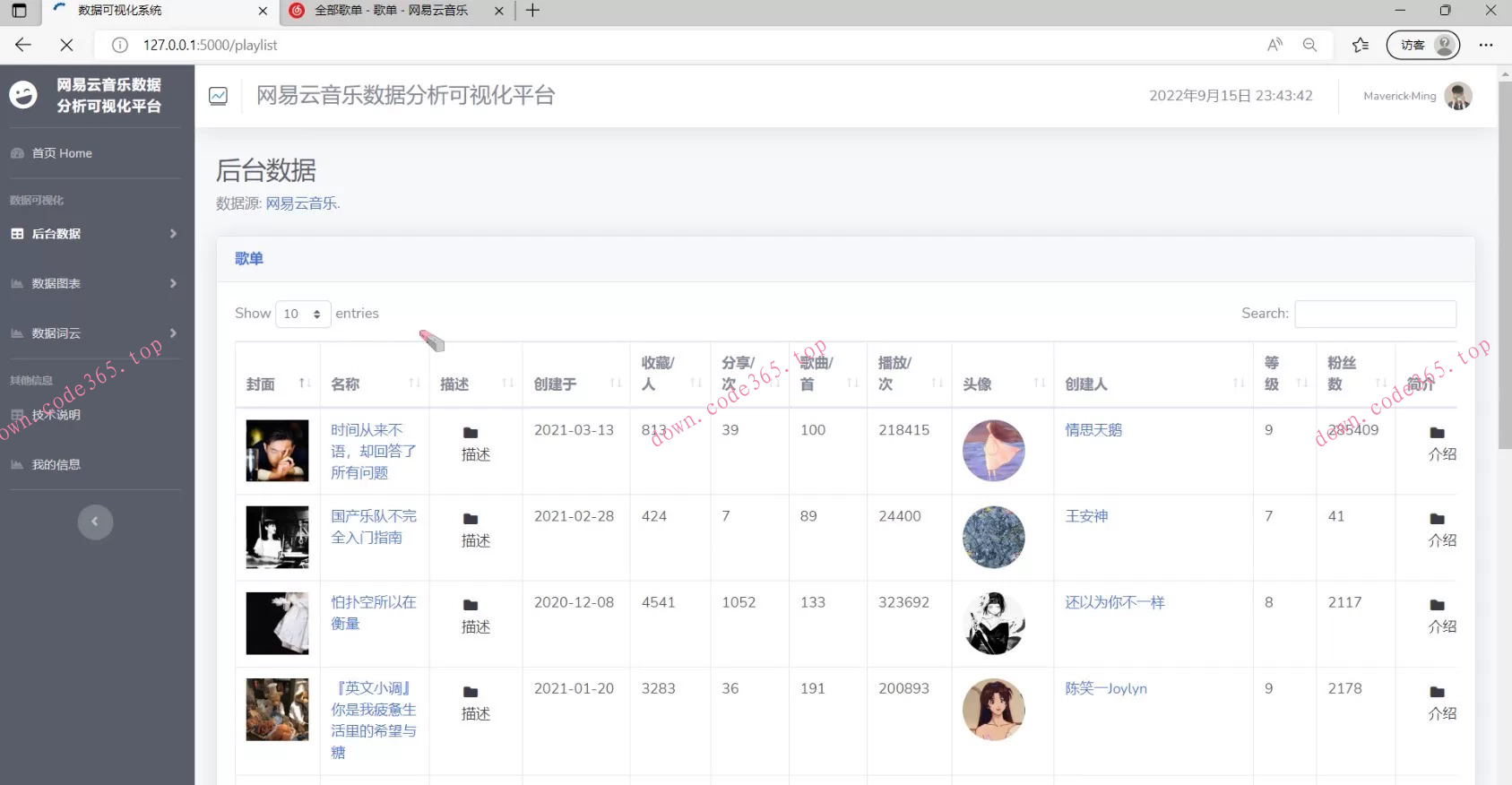This screenshot has height=785, width=1512.
Task: Open creator link 王安神
Action: point(1086,516)
